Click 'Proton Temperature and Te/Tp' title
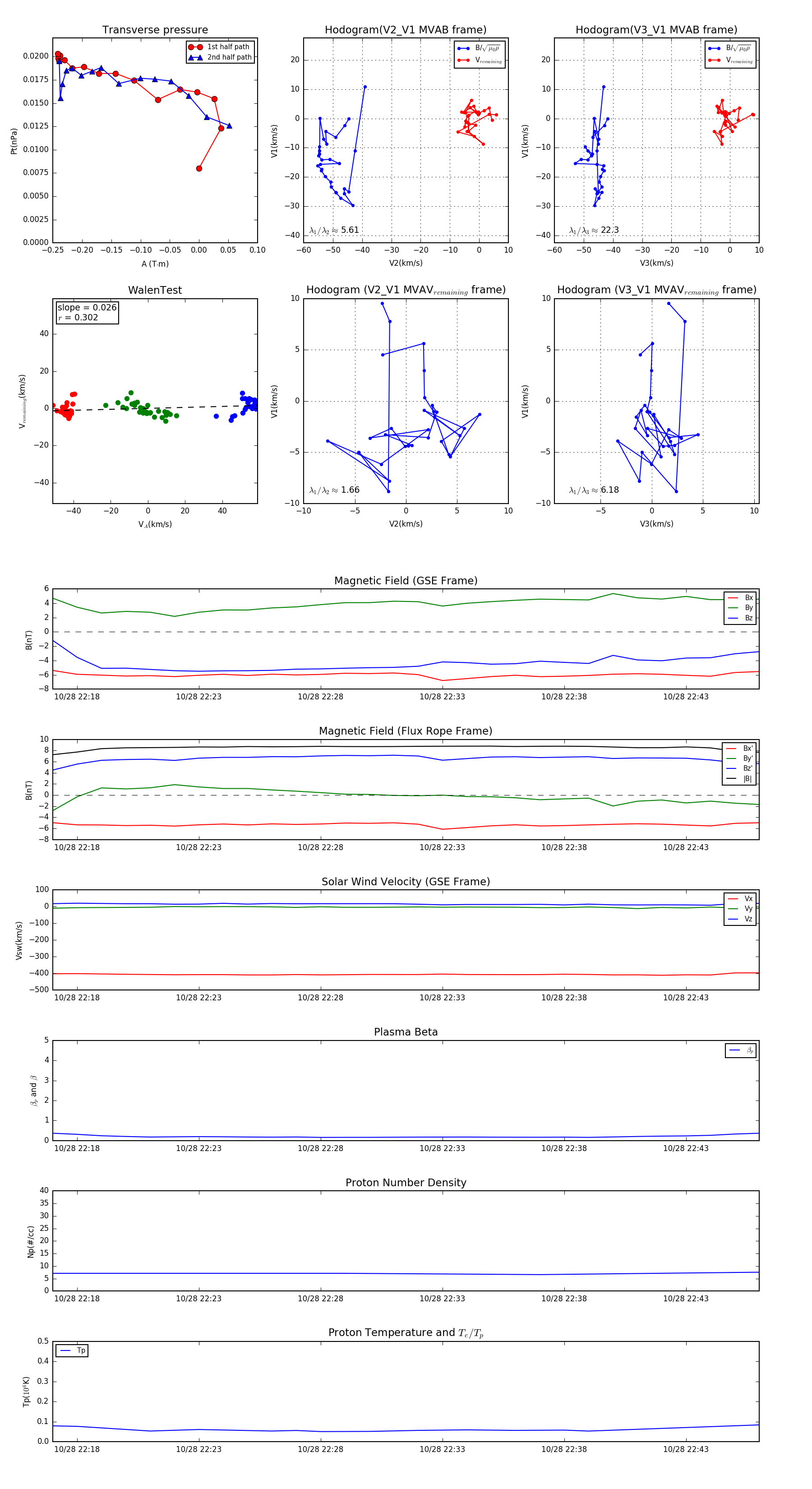812x1489 pixels. [406, 1333]
